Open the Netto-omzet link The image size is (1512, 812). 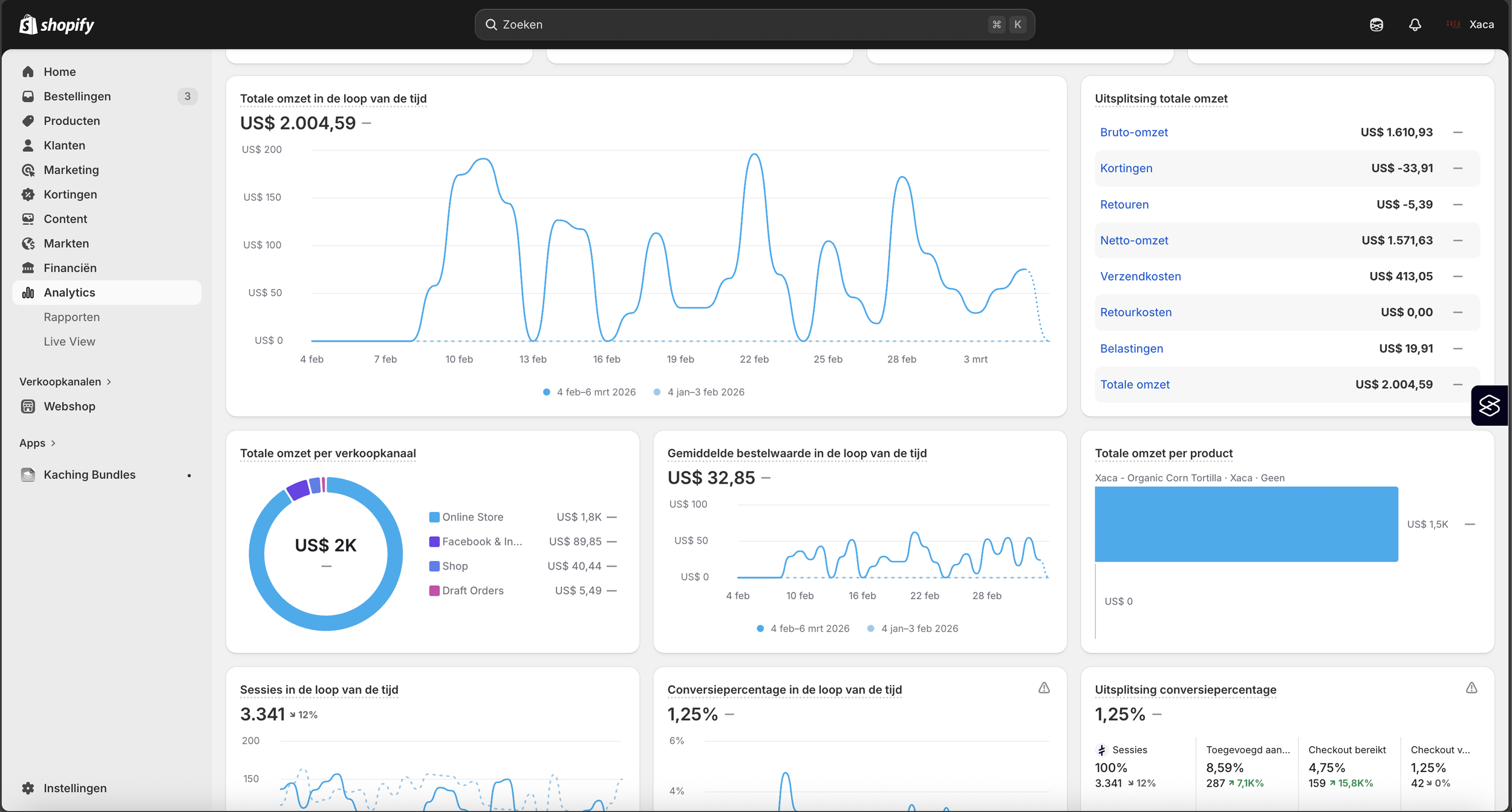pyautogui.click(x=1134, y=240)
